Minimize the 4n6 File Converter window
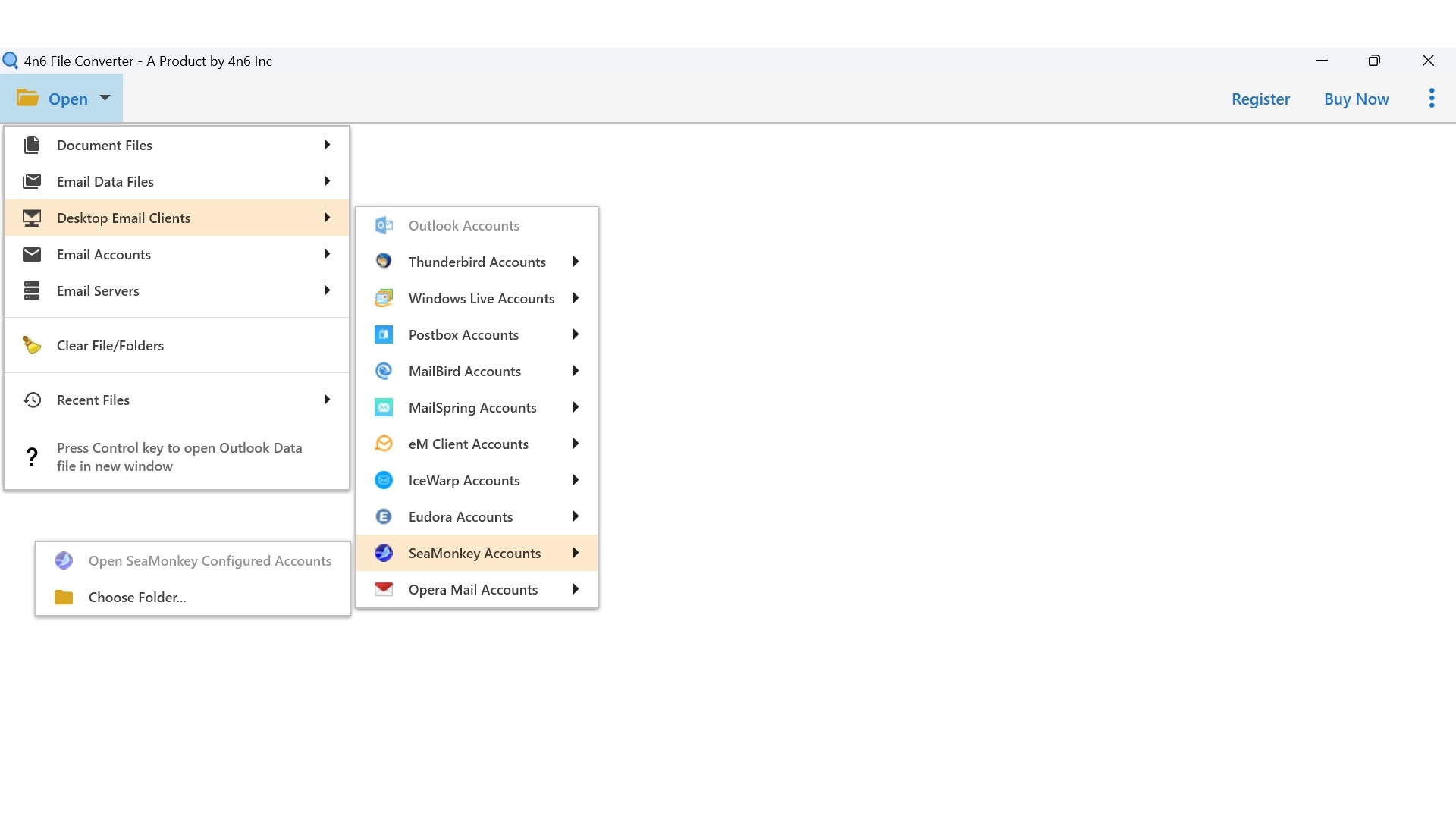Image resolution: width=1456 pixels, height=819 pixels. coord(1322,61)
